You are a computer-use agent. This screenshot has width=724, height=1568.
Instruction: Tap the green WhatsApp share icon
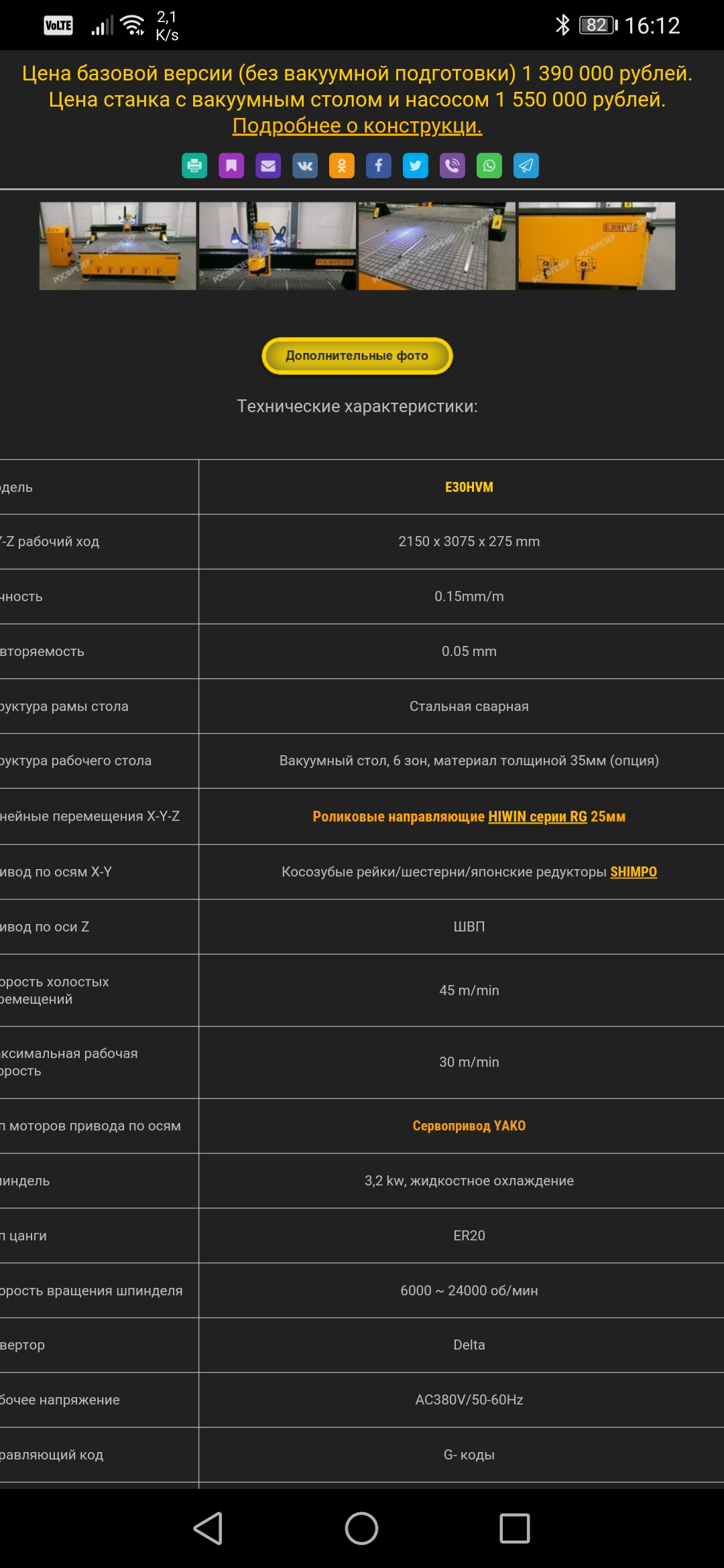tap(489, 166)
